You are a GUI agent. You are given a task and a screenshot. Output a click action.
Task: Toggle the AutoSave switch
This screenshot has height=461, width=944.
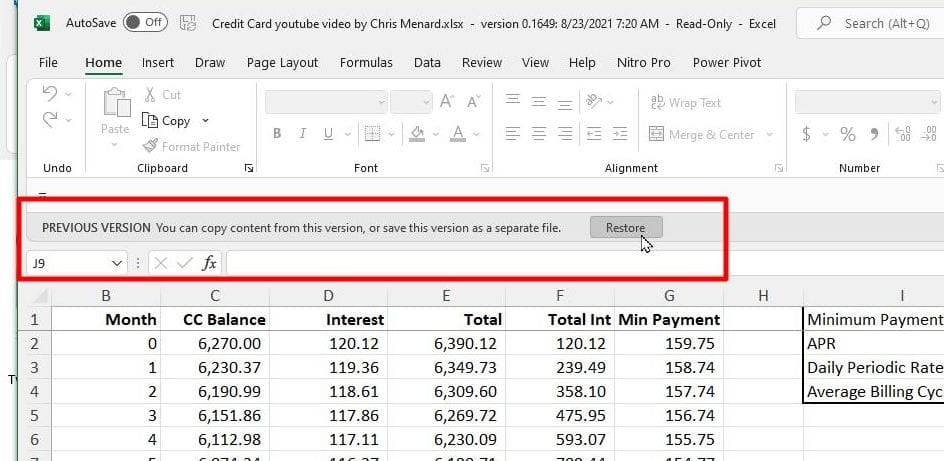pos(145,22)
